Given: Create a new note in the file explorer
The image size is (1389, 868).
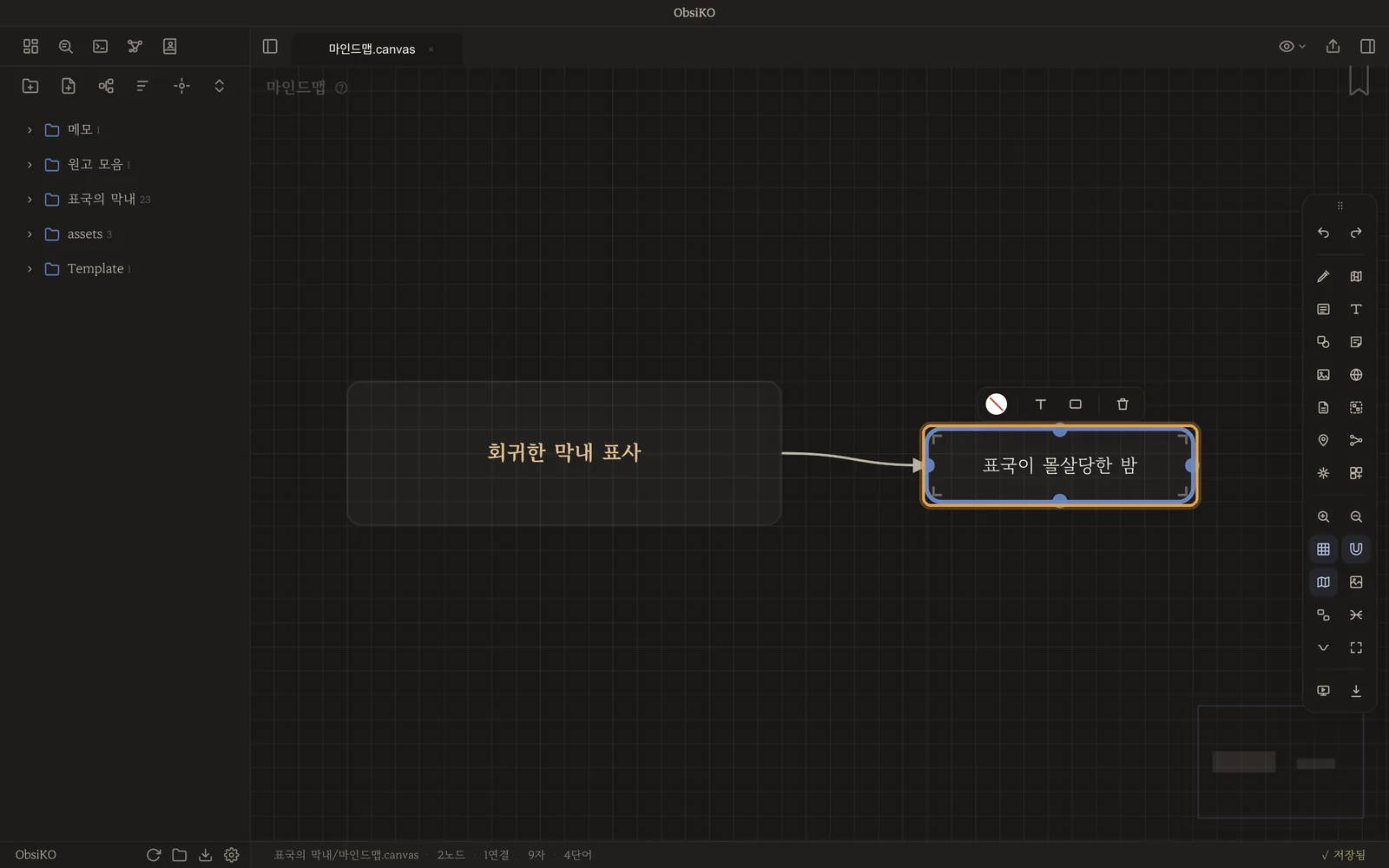Looking at the screenshot, I should pos(69,85).
